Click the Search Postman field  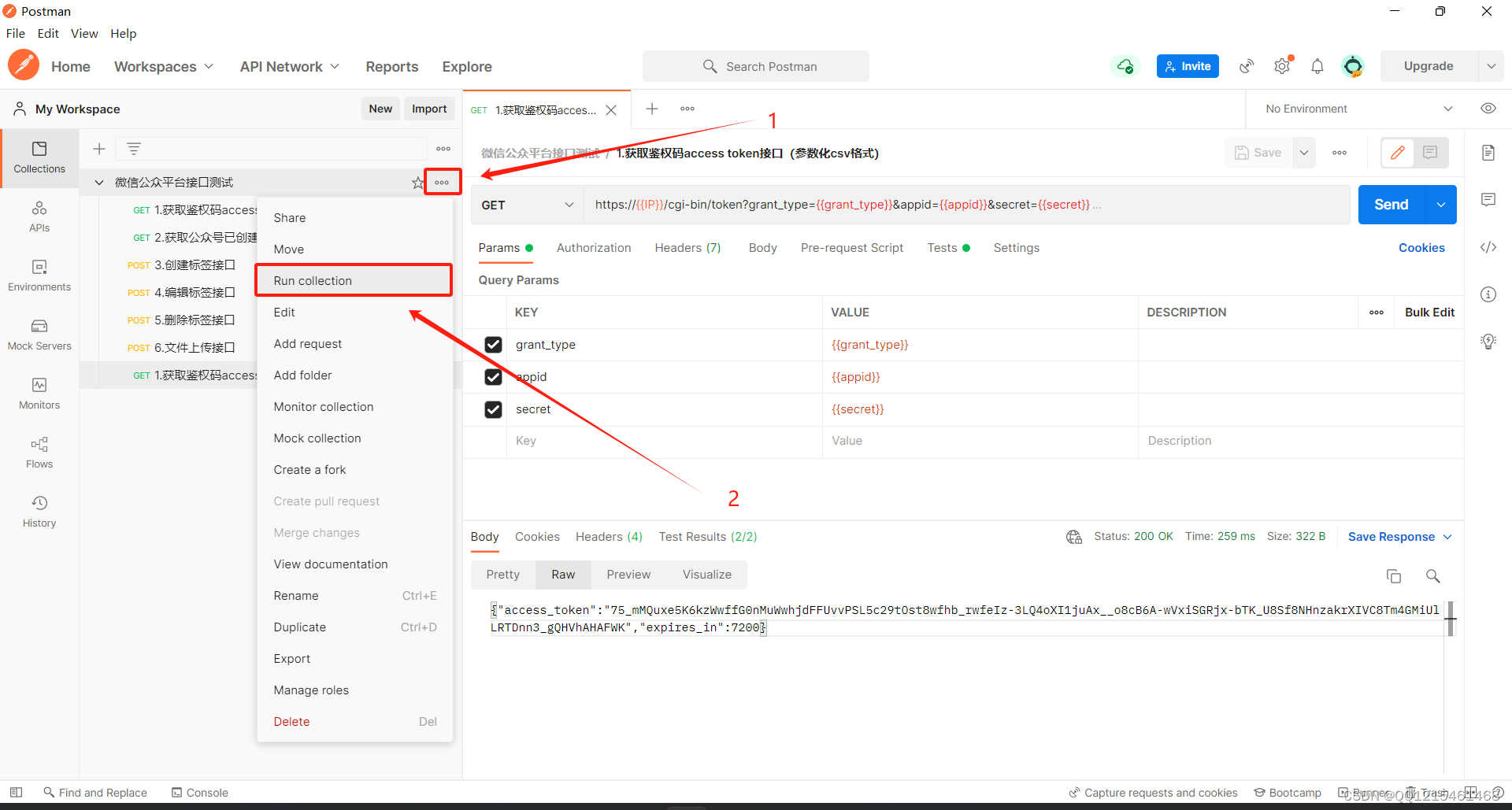(x=756, y=66)
